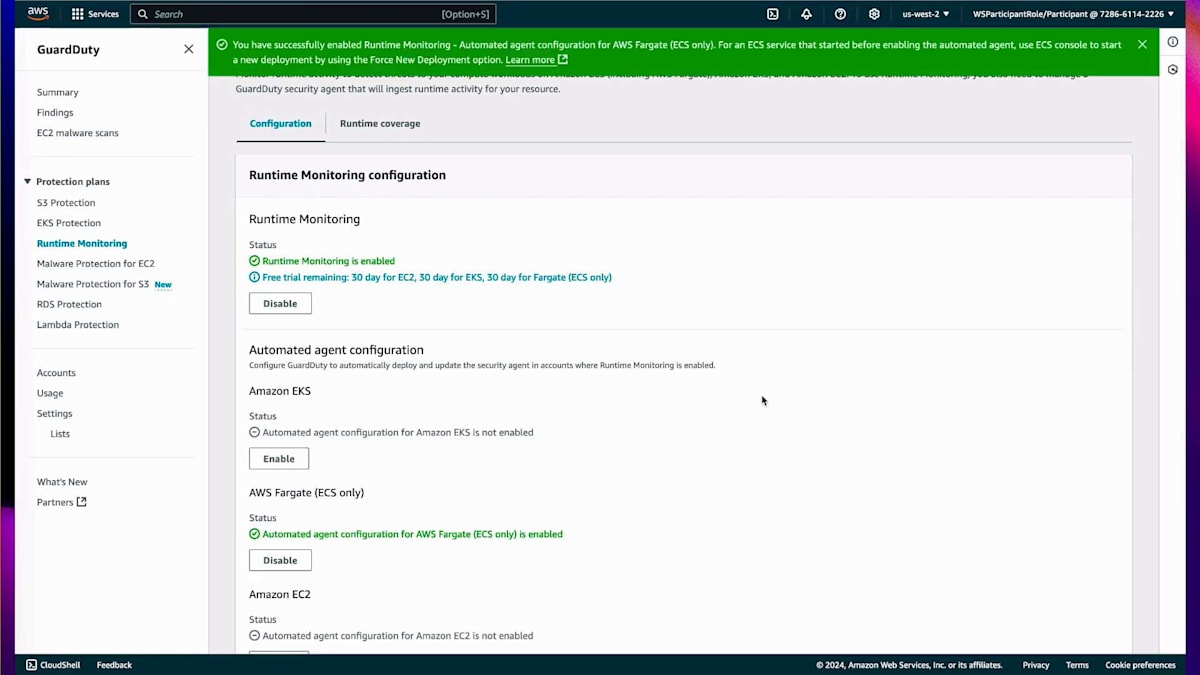Viewport: 1200px width, 675px height.
Task: Open the info panel icon on right edge
Action: click(x=1173, y=42)
